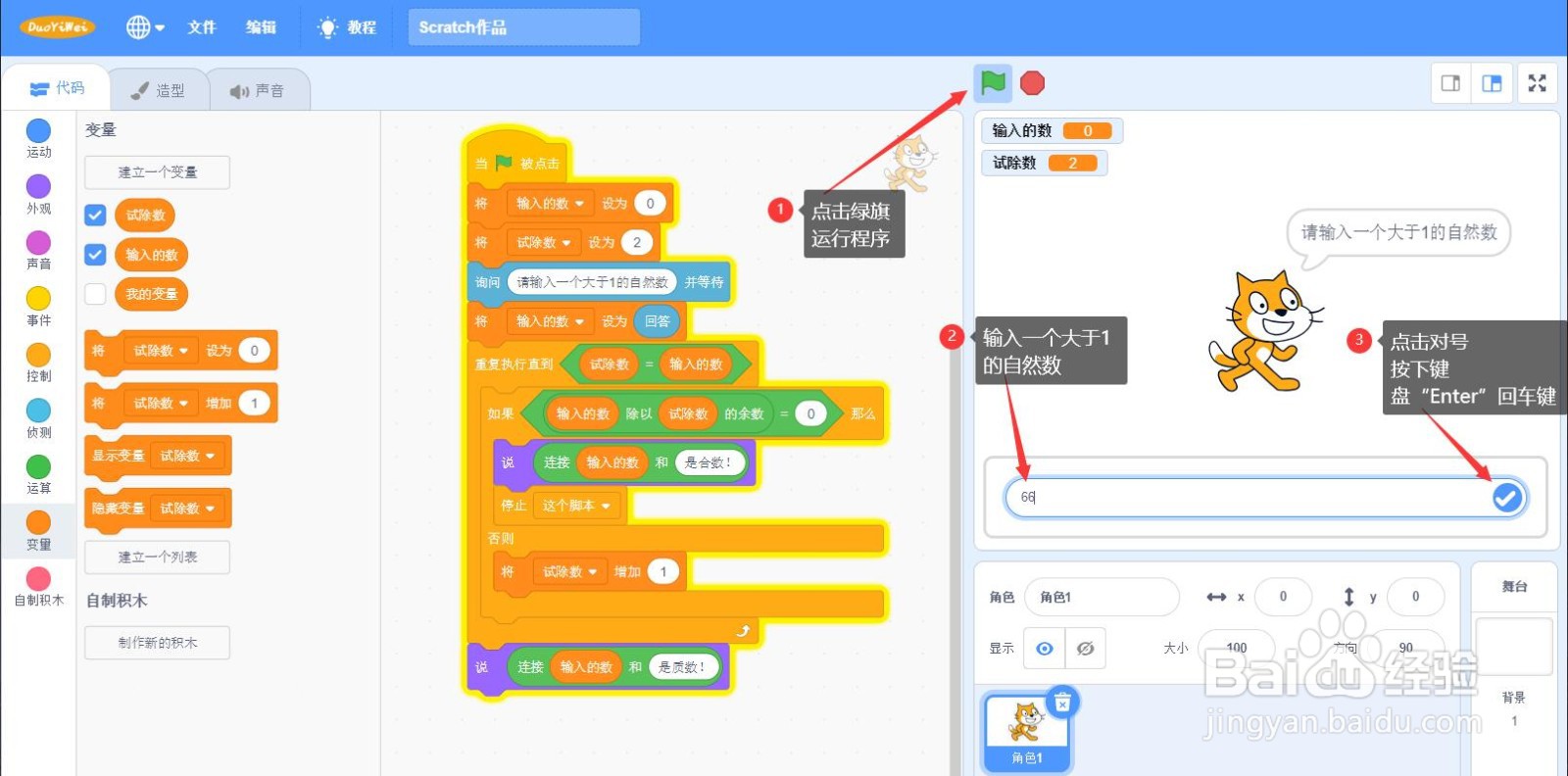Screen dimensions: 1568x776
Task: Open dropdown in script 试除数 增加 1 block
Action: [570, 571]
